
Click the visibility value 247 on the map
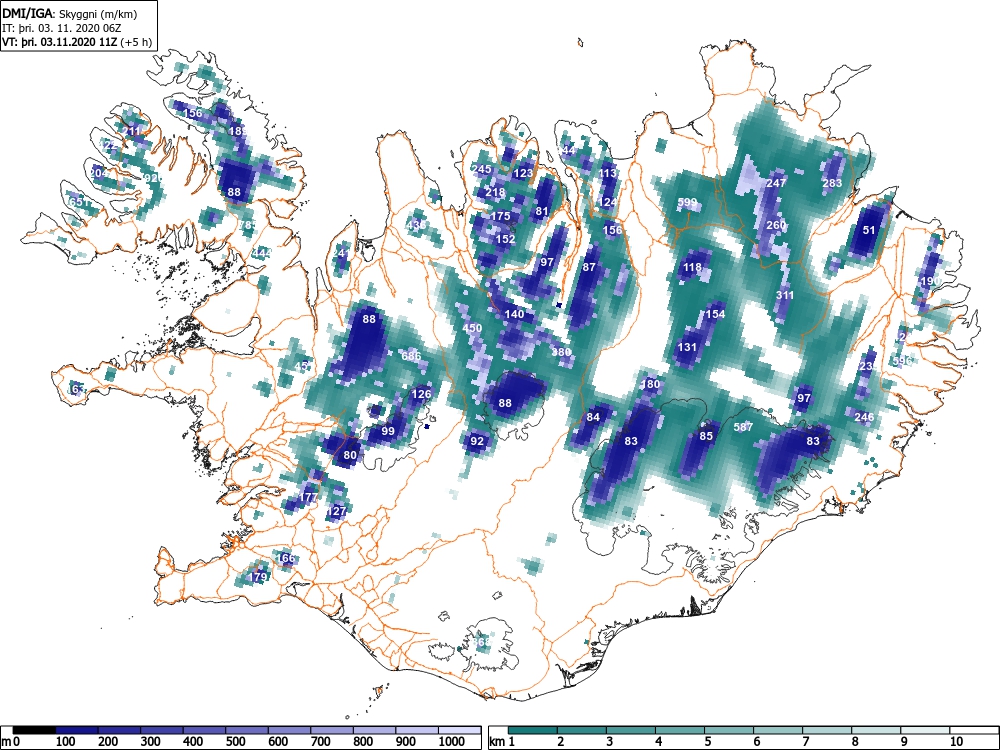coord(776,183)
